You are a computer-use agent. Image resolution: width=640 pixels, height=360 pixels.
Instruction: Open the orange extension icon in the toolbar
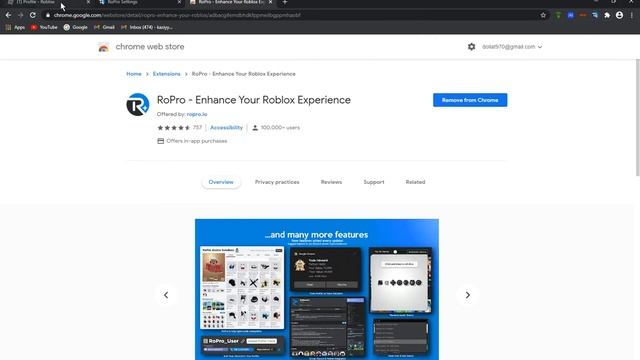click(583, 15)
